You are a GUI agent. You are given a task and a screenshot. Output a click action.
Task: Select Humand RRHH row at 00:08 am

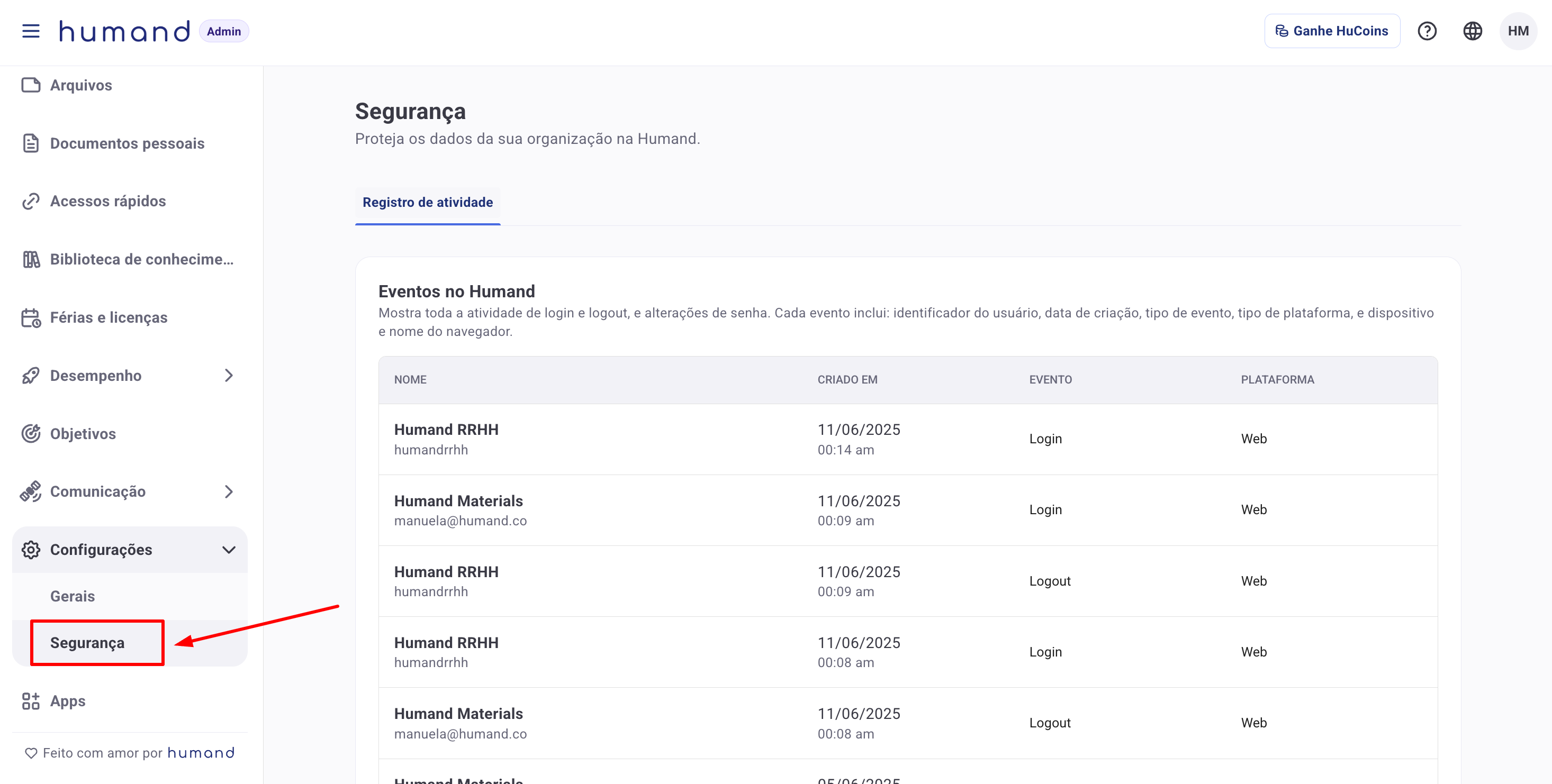[x=908, y=652]
